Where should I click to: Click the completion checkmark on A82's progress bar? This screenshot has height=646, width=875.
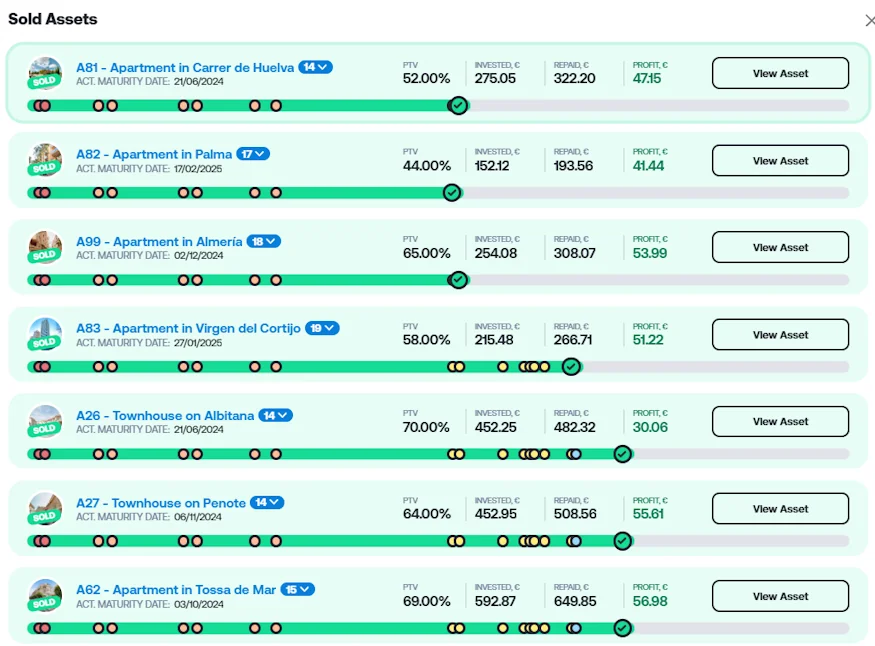(x=452, y=192)
